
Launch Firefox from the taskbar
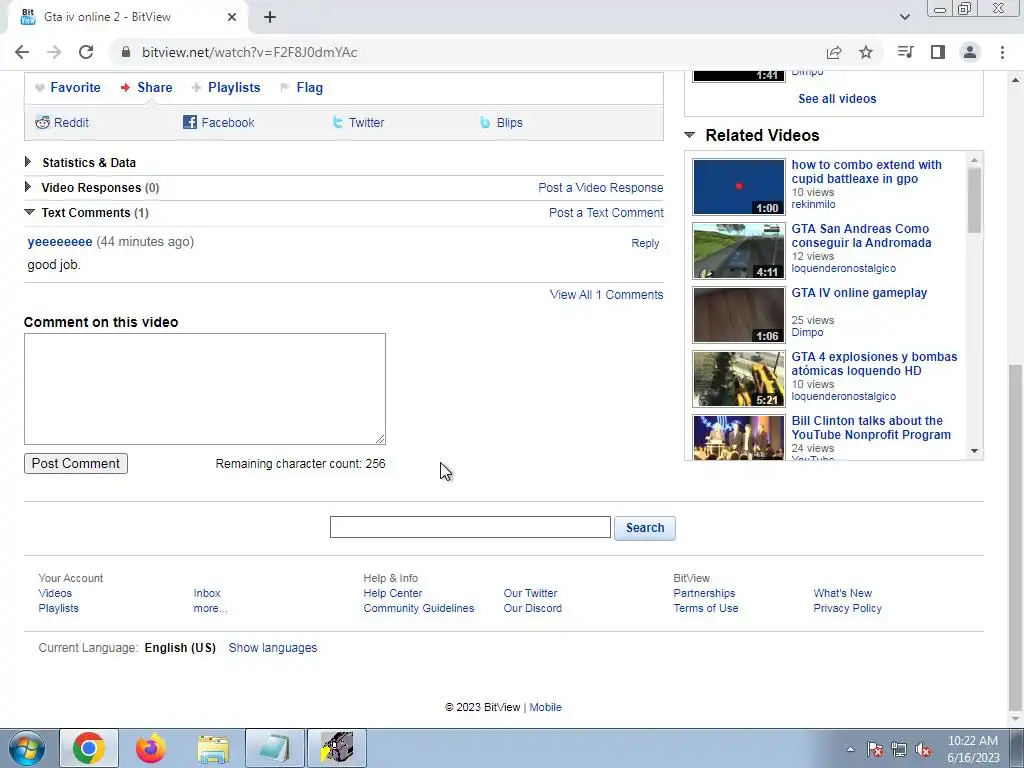point(151,748)
